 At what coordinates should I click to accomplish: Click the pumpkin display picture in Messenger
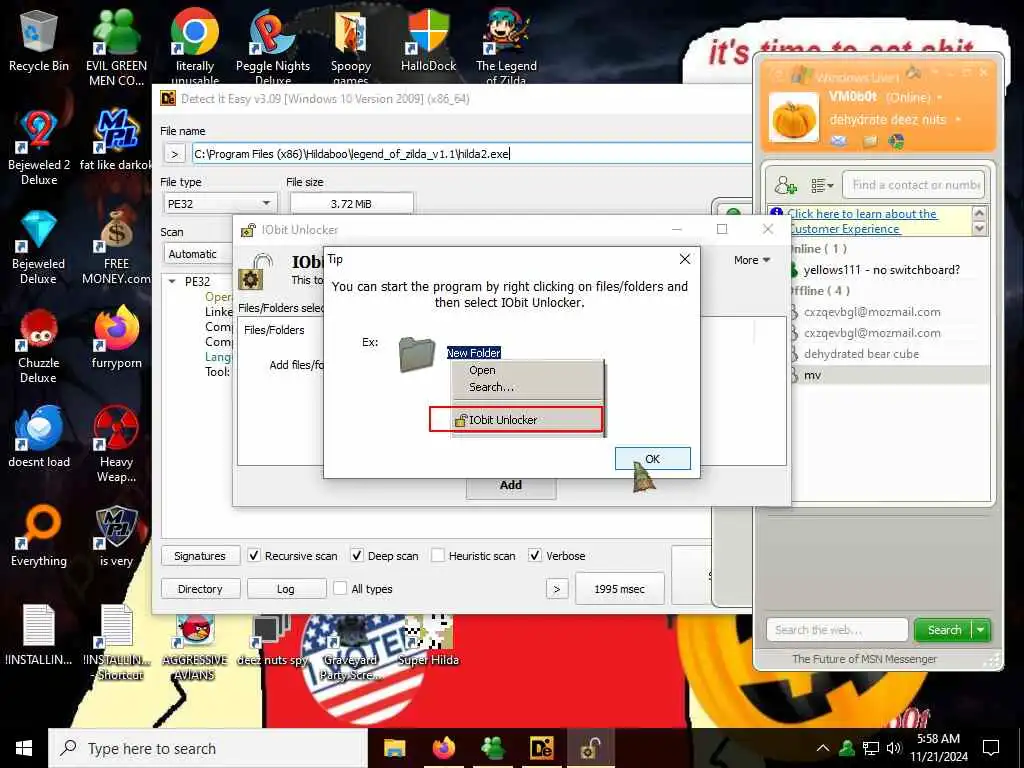[794, 118]
